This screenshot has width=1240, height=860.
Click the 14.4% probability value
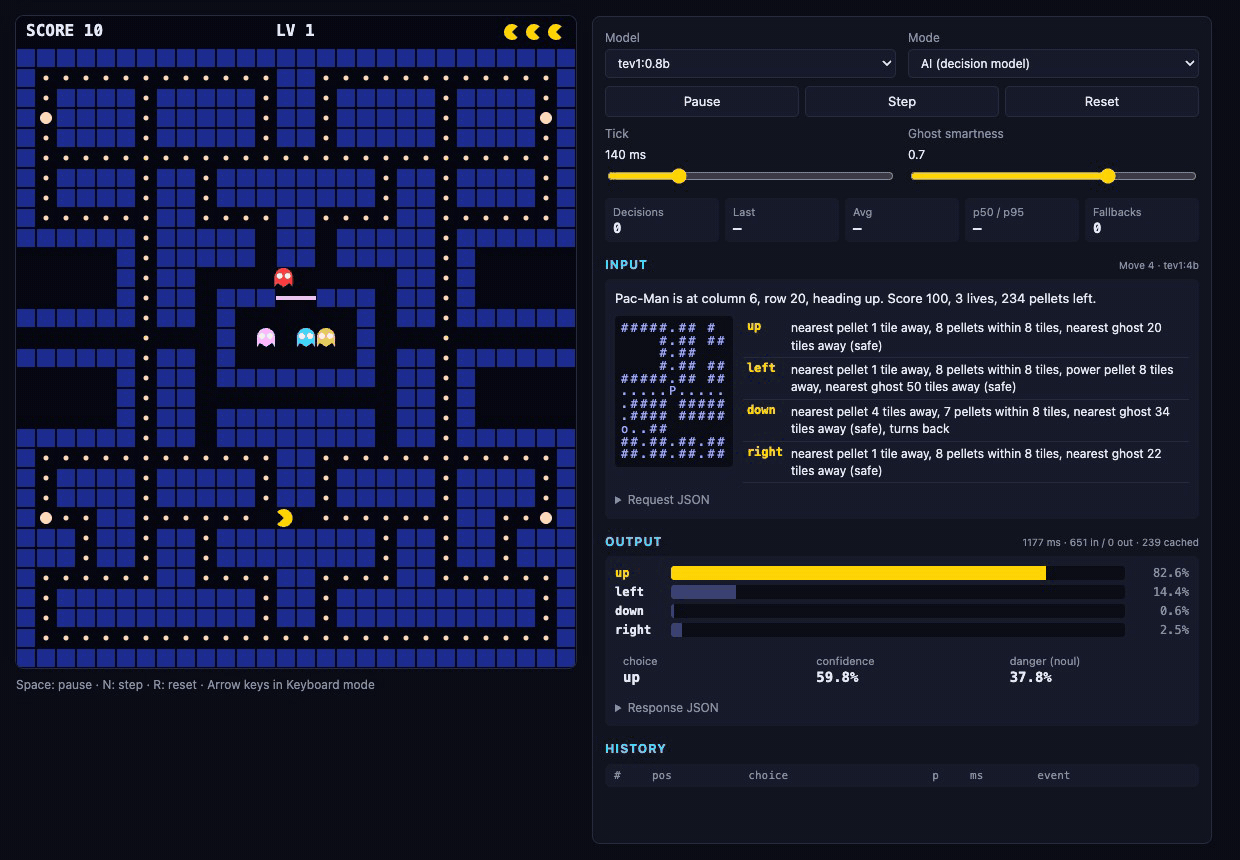click(1171, 592)
